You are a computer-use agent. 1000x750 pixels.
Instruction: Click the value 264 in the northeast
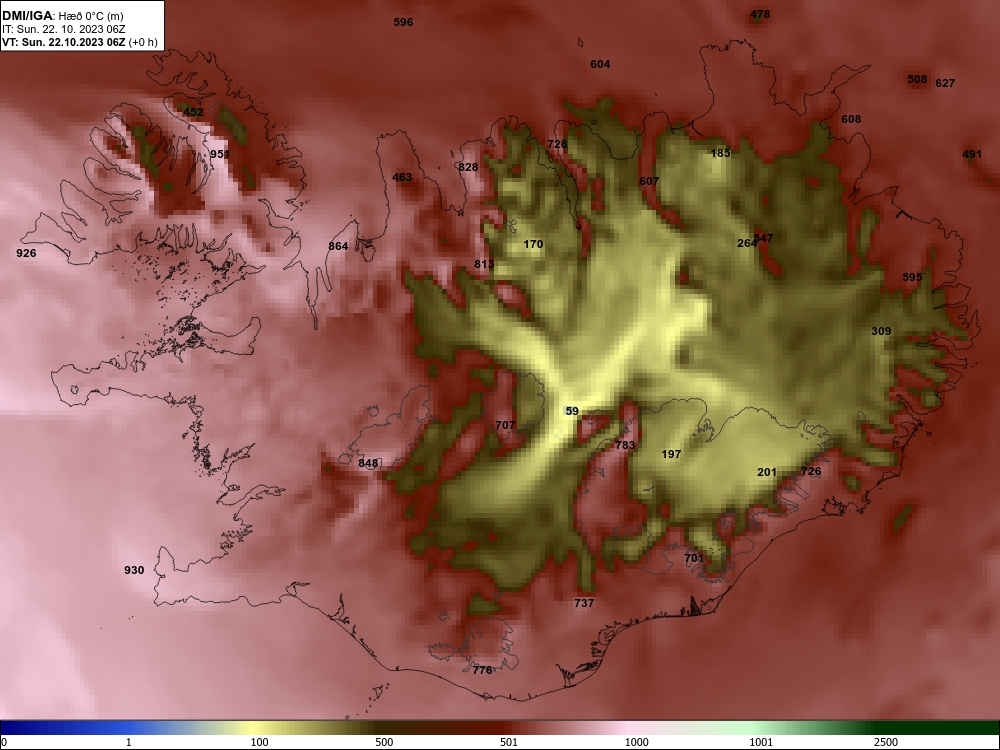(x=746, y=244)
